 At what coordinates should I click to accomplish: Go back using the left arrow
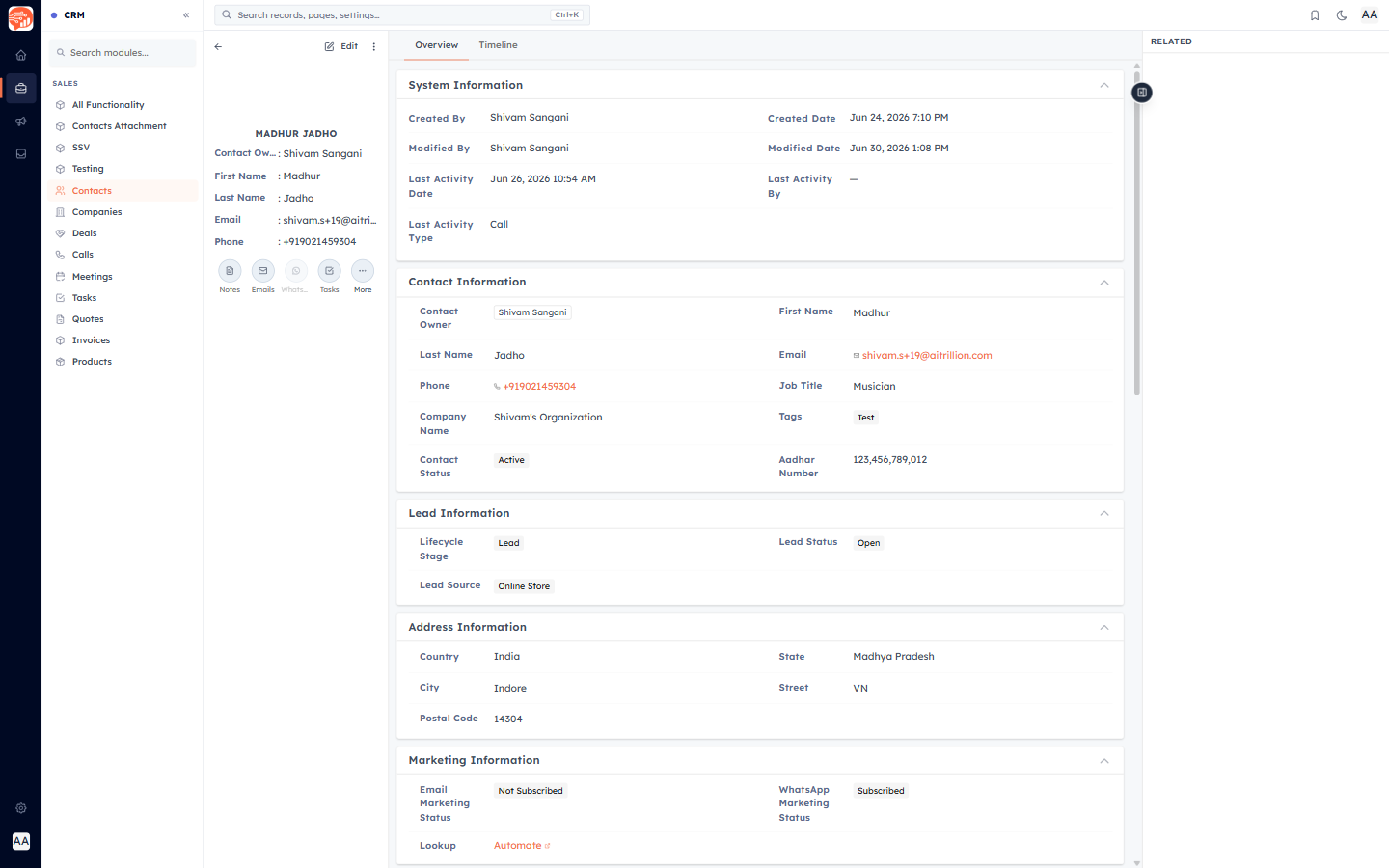click(x=218, y=46)
